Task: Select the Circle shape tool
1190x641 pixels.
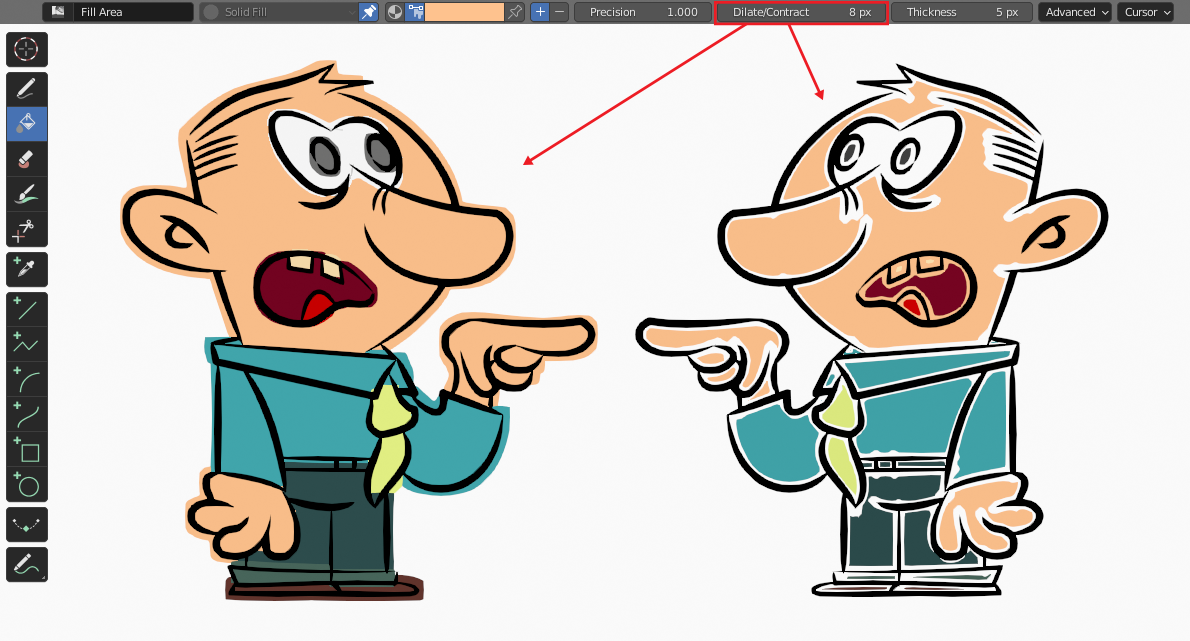Action: 27,485
